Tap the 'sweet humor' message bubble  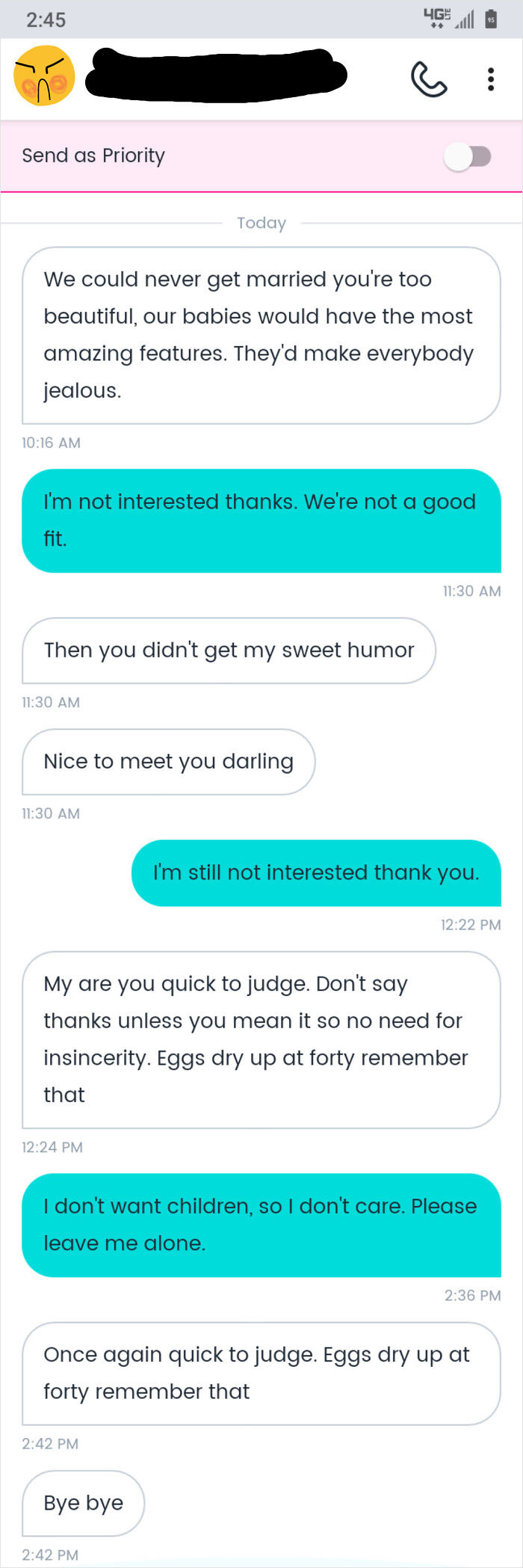click(x=229, y=650)
